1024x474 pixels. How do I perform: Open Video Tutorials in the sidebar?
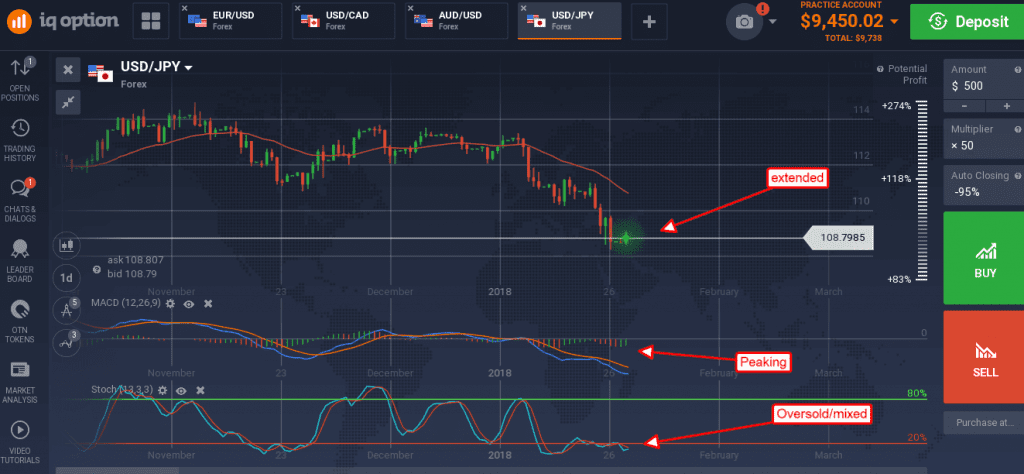(20, 442)
